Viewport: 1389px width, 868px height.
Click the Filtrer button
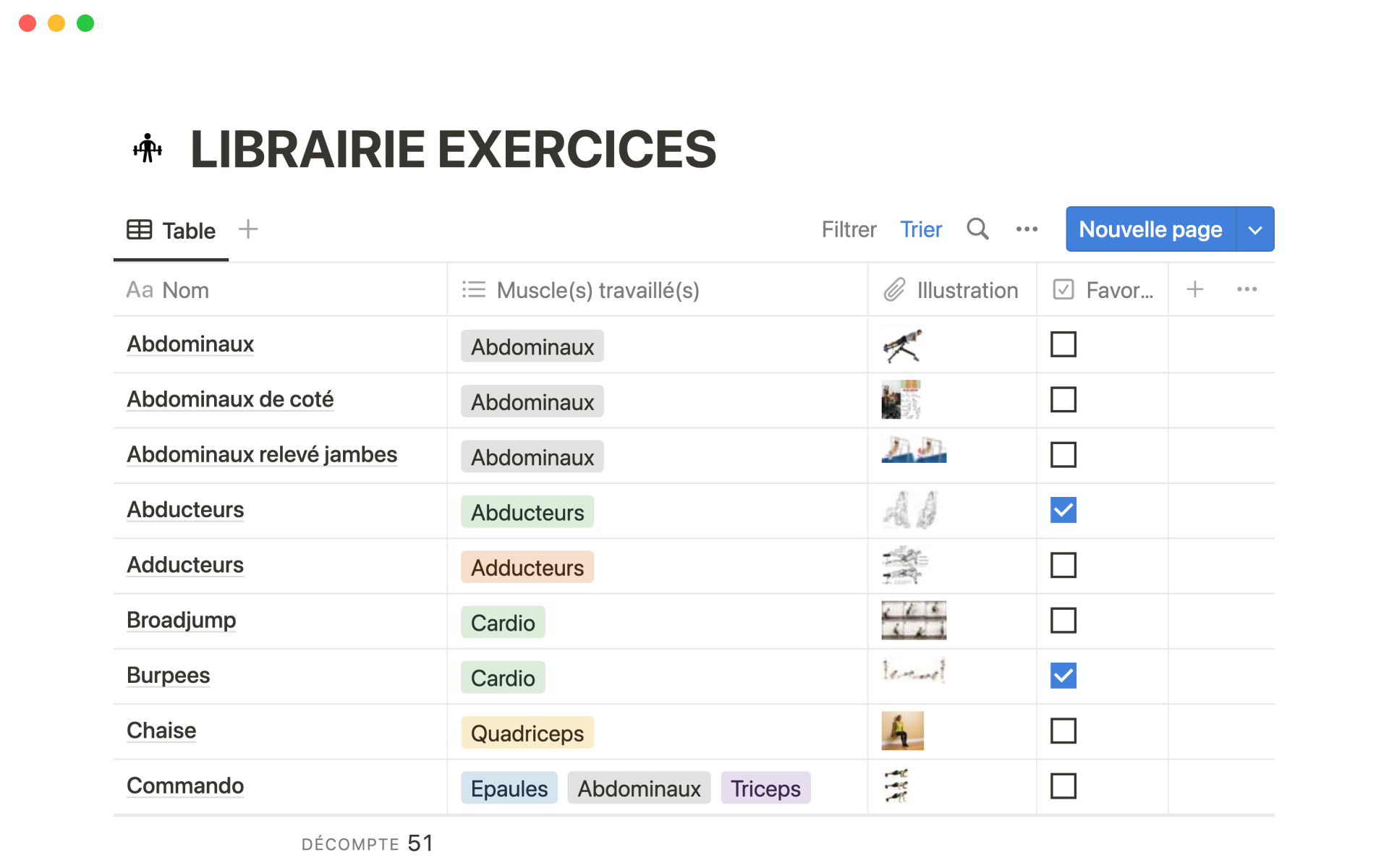pos(849,229)
